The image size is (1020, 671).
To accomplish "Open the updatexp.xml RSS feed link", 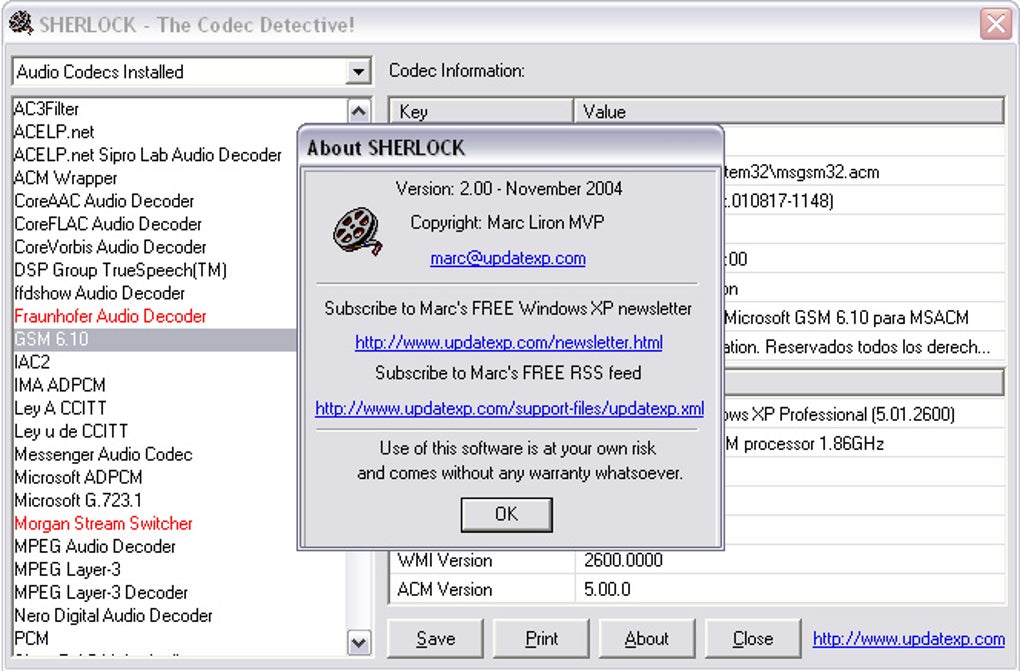I will click(x=509, y=409).
